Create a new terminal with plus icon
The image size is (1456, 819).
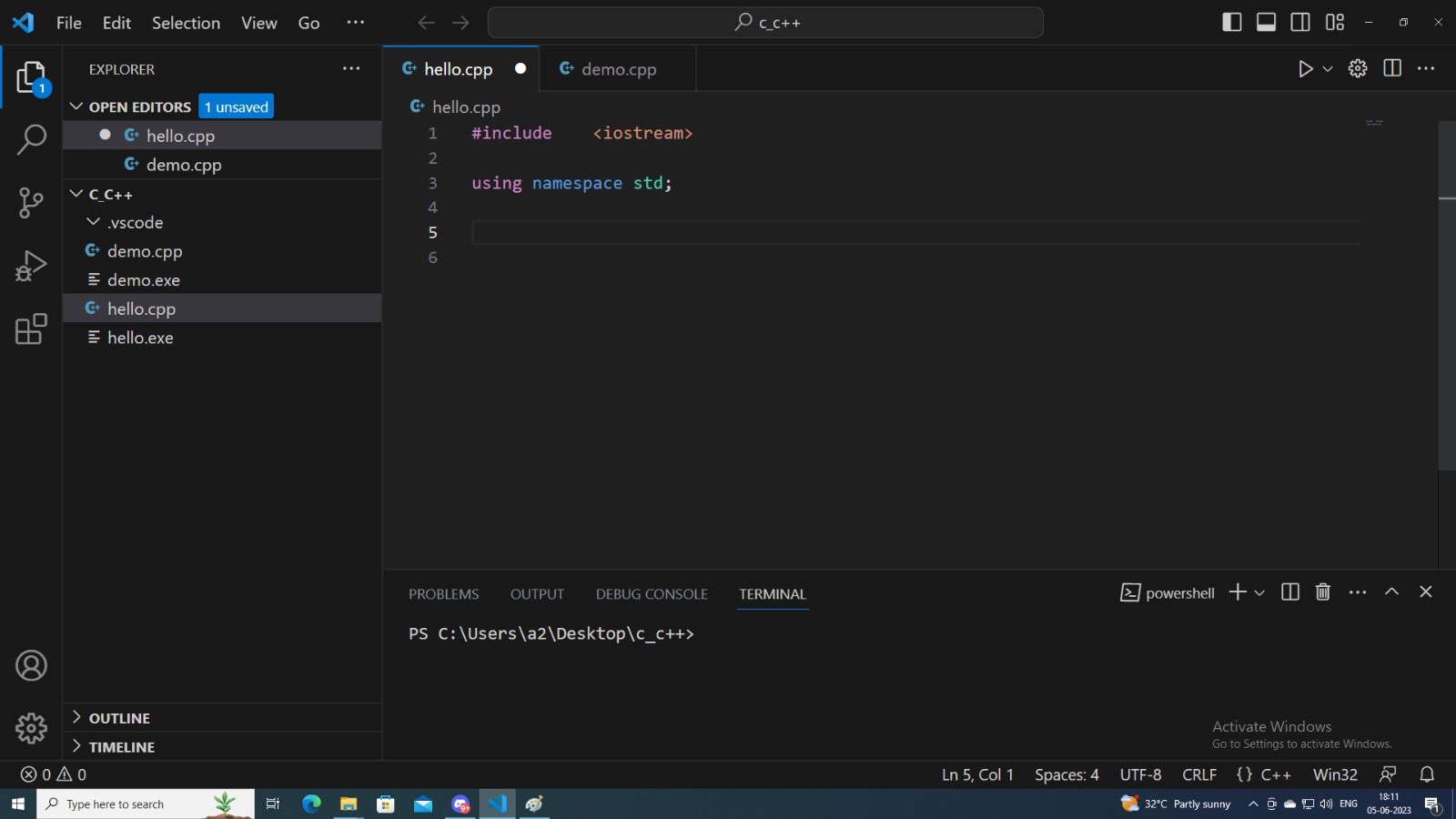point(1238,592)
